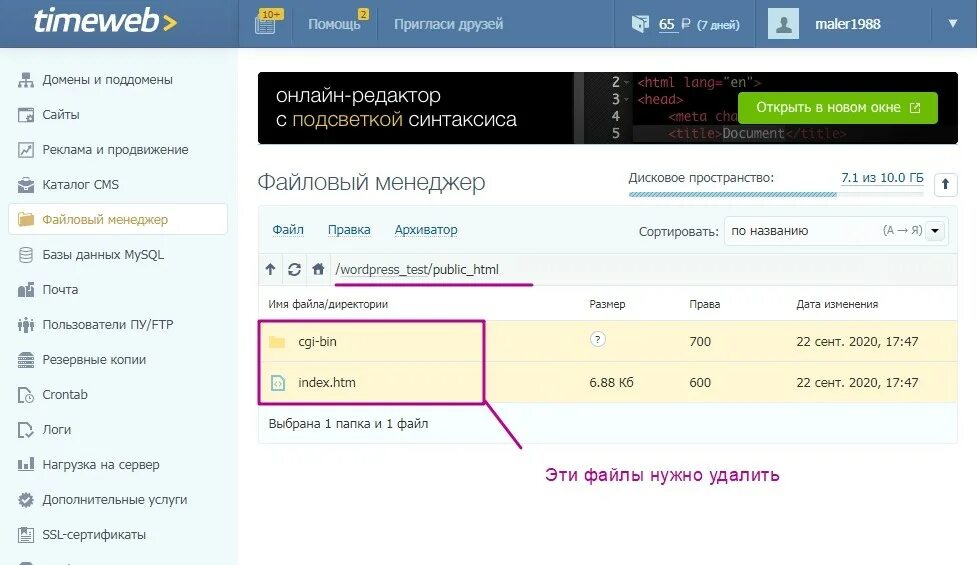Viewport: 977px width, 565px height.
Task: Go up one directory level arrow
Action: pyautogui.click(x=270, y=269)
